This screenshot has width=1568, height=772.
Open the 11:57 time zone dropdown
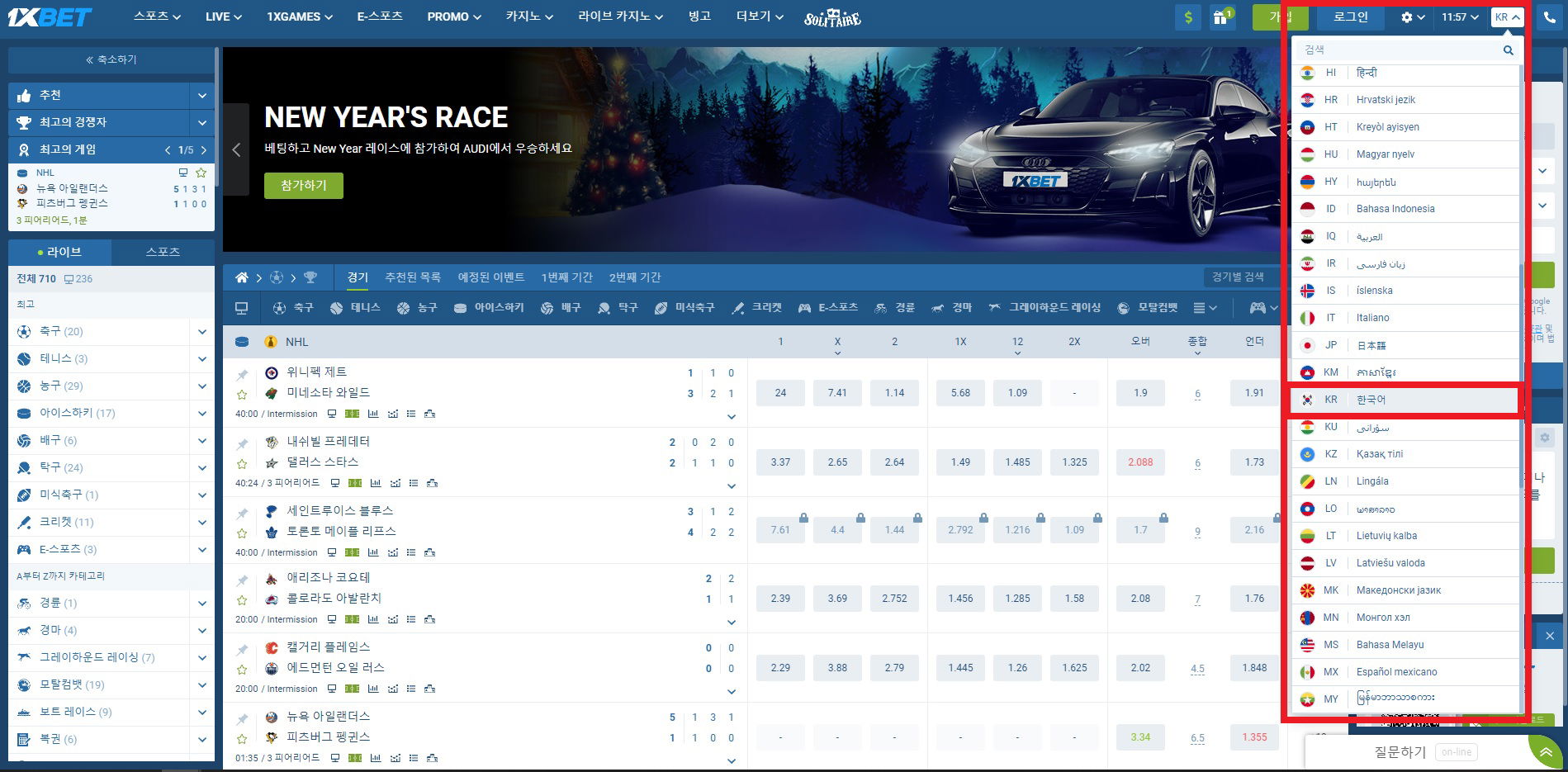tap(1459, 17)
